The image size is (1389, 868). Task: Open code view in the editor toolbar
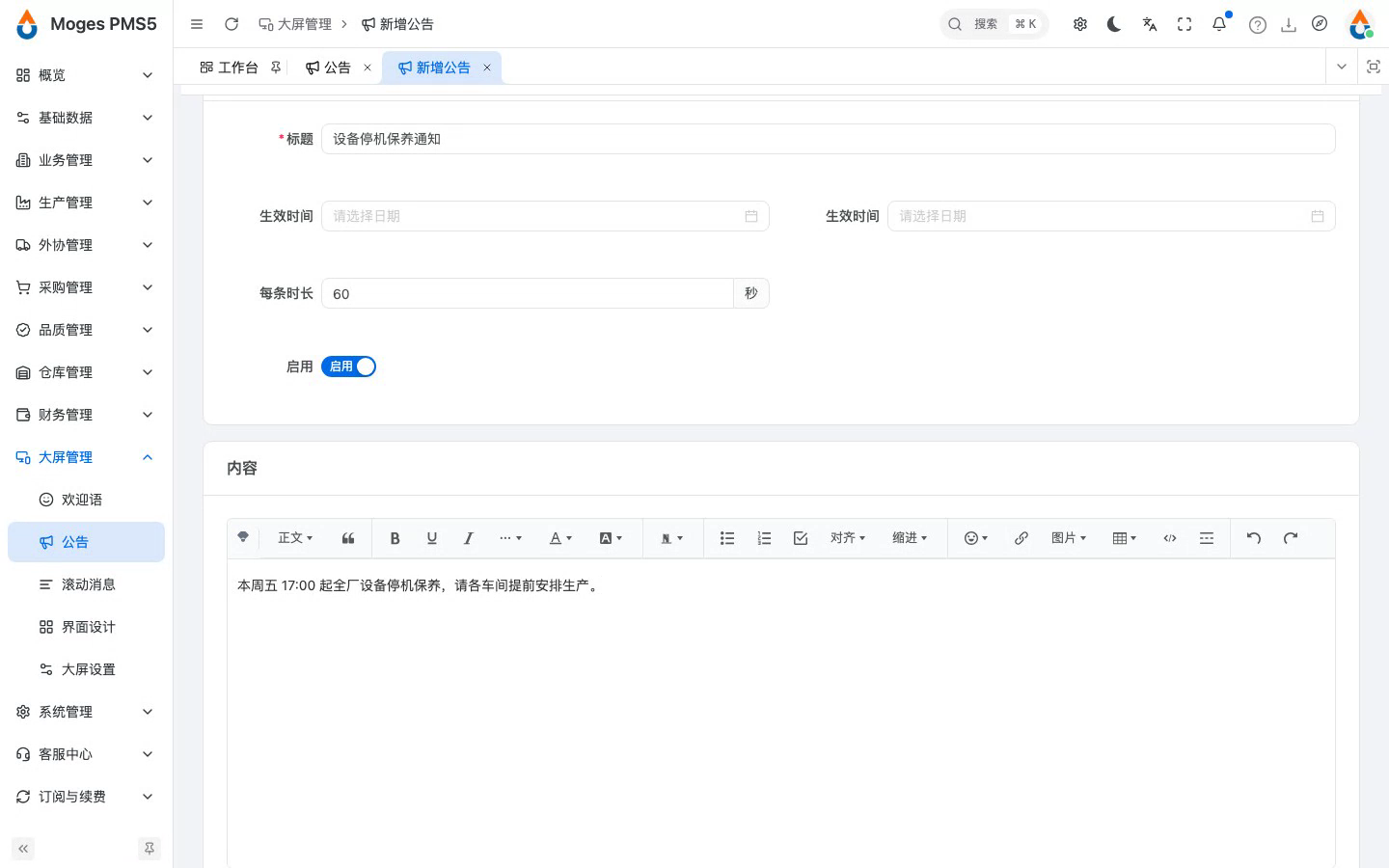click(x=1170, y=538)
